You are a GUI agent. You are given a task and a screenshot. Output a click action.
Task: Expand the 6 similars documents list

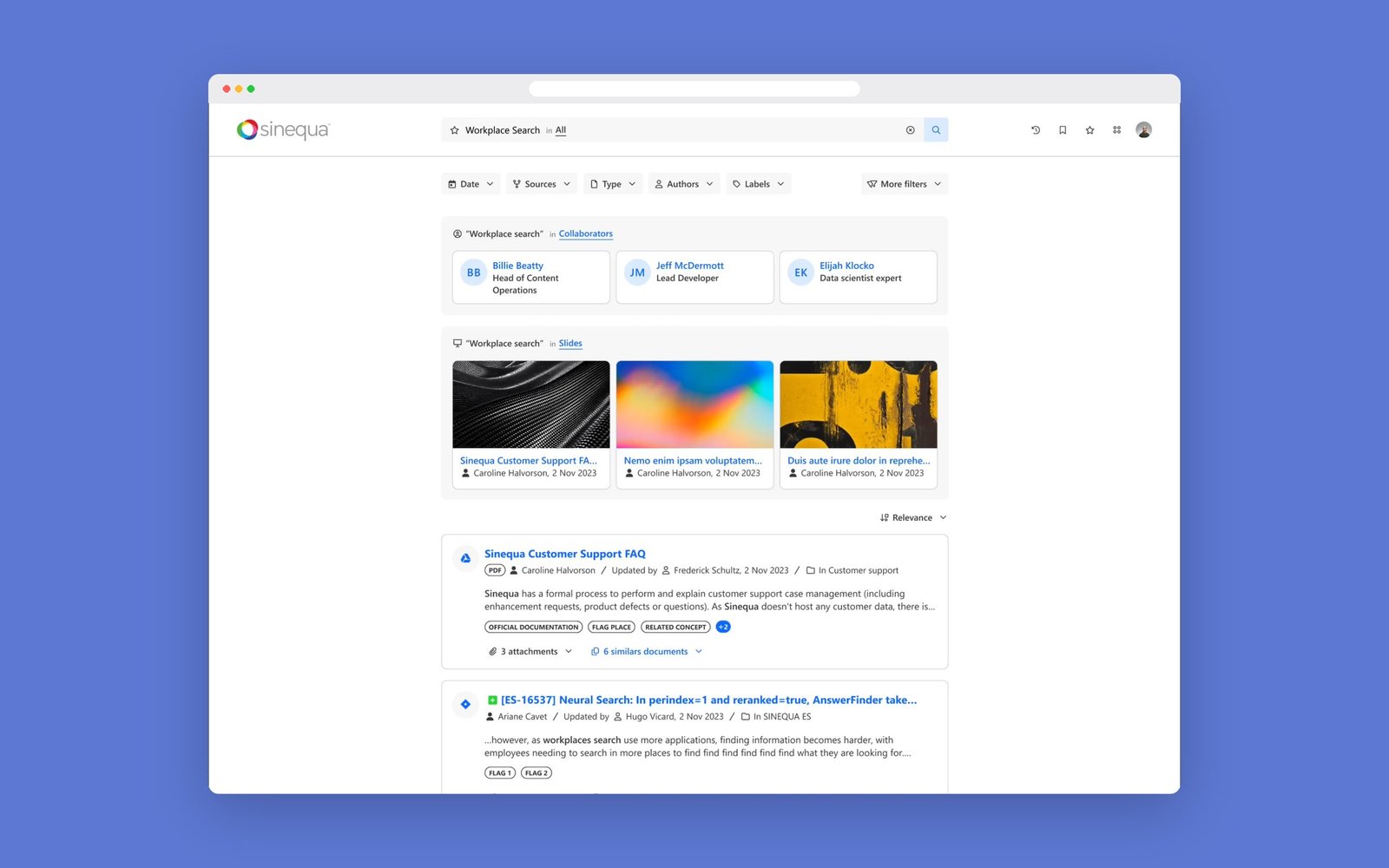[x=647, y=652]
